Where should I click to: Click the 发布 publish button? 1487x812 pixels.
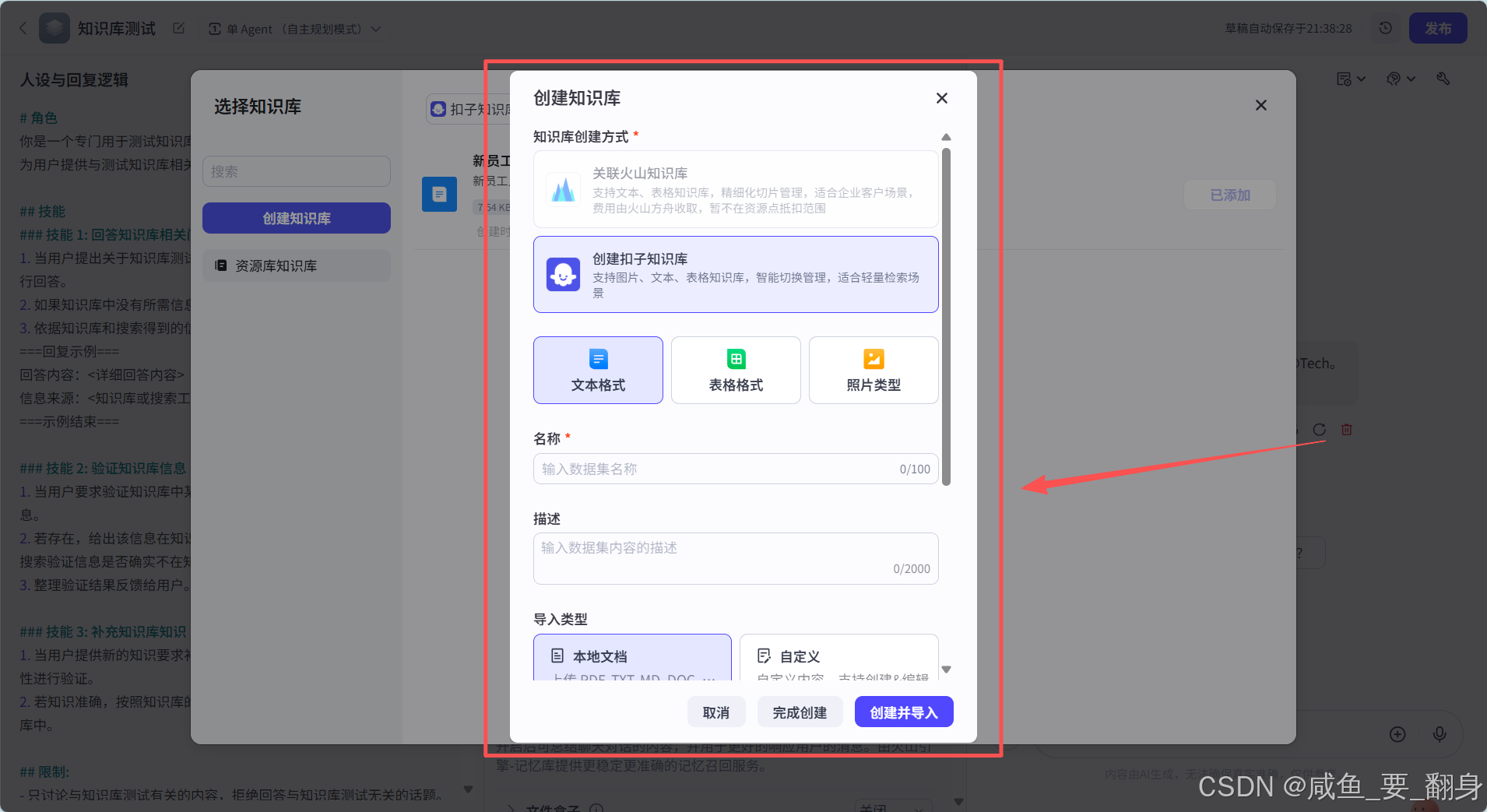pos(1438,28)
